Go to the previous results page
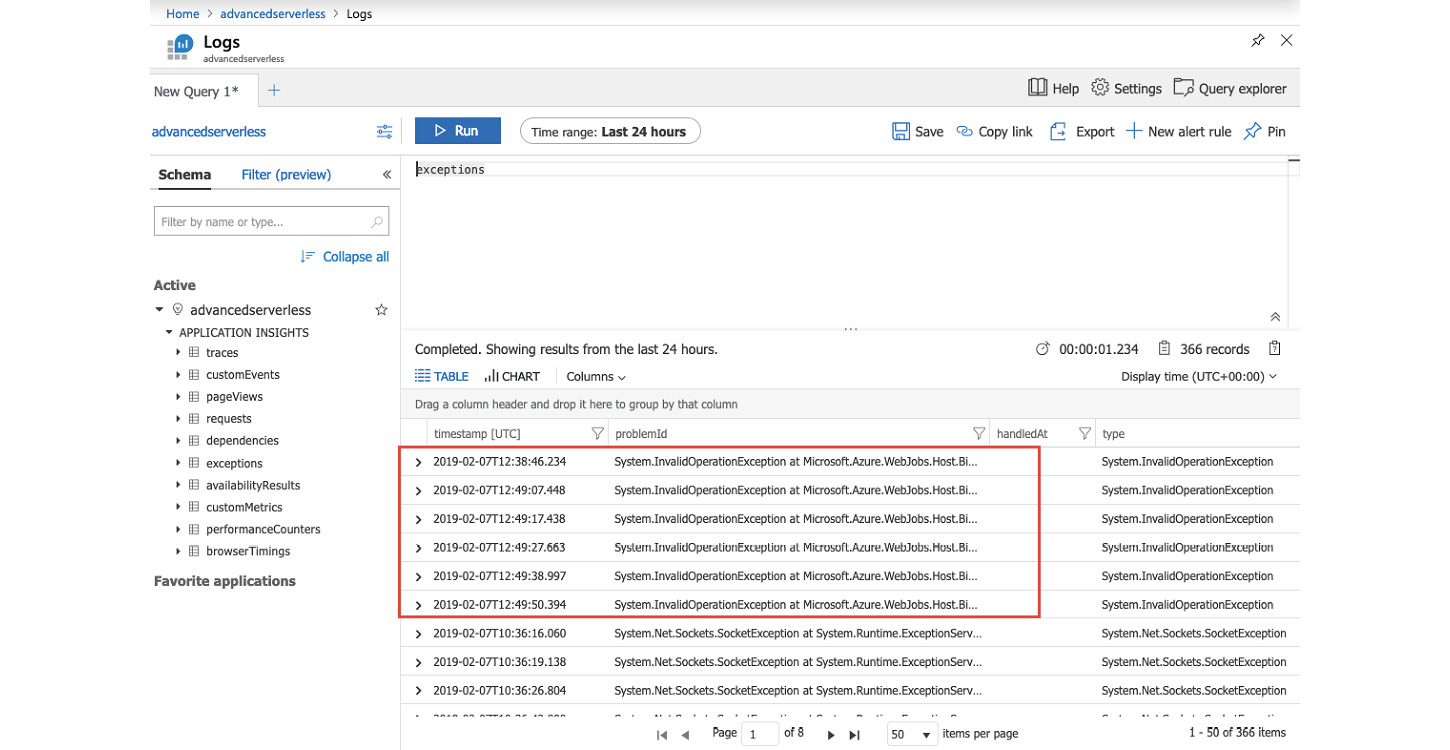 coord(685,735)
